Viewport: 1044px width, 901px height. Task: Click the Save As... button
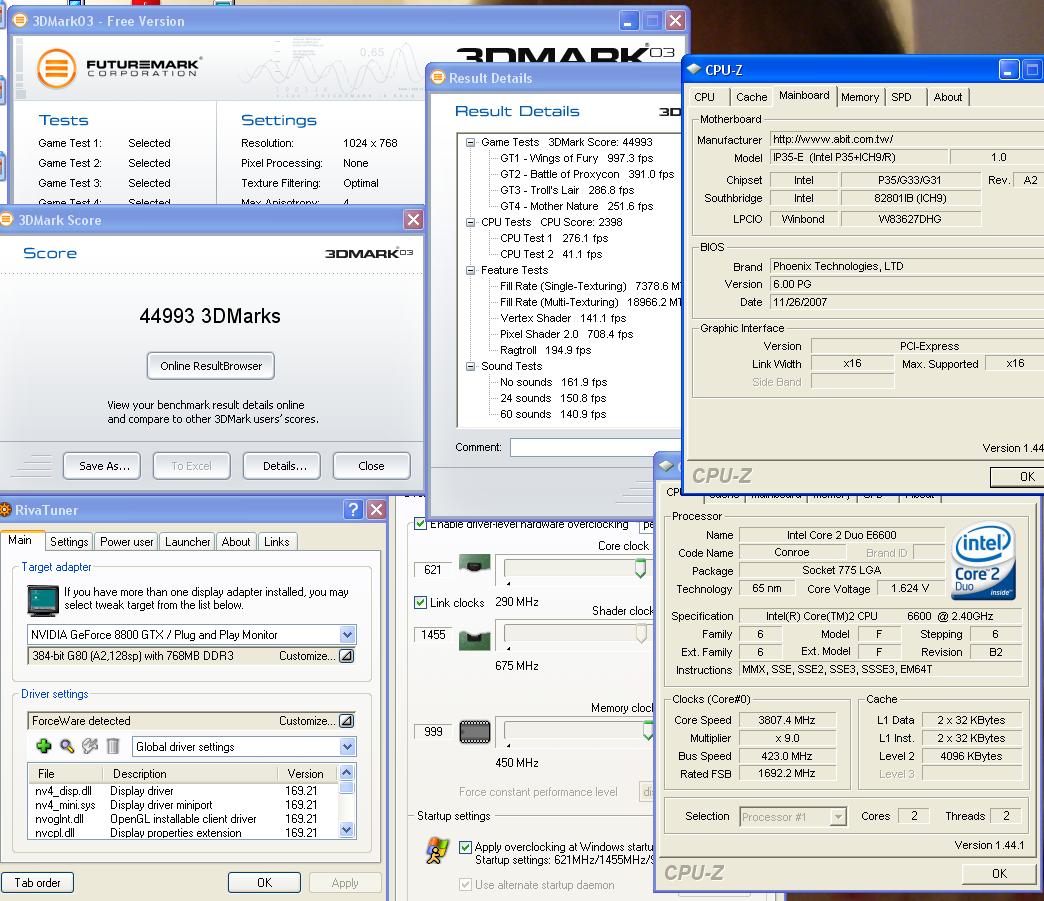point(102,466)
